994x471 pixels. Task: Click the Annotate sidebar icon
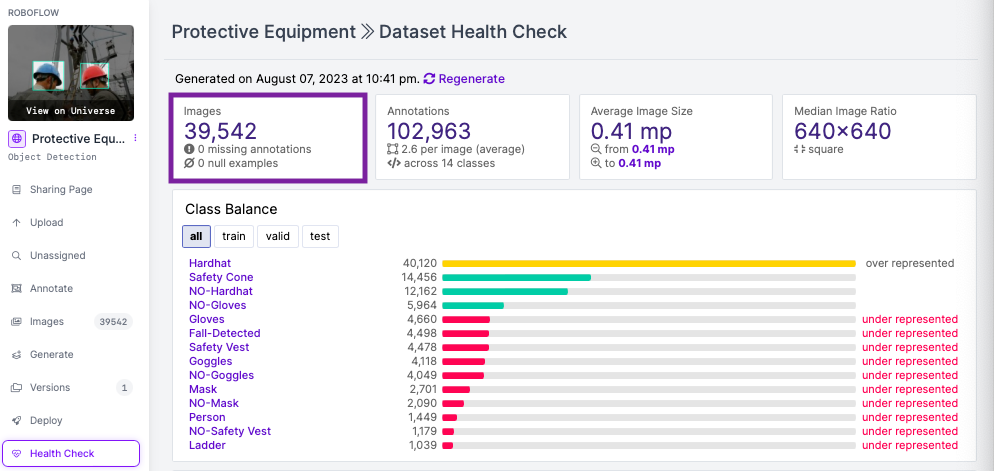[x=17, y=288]
